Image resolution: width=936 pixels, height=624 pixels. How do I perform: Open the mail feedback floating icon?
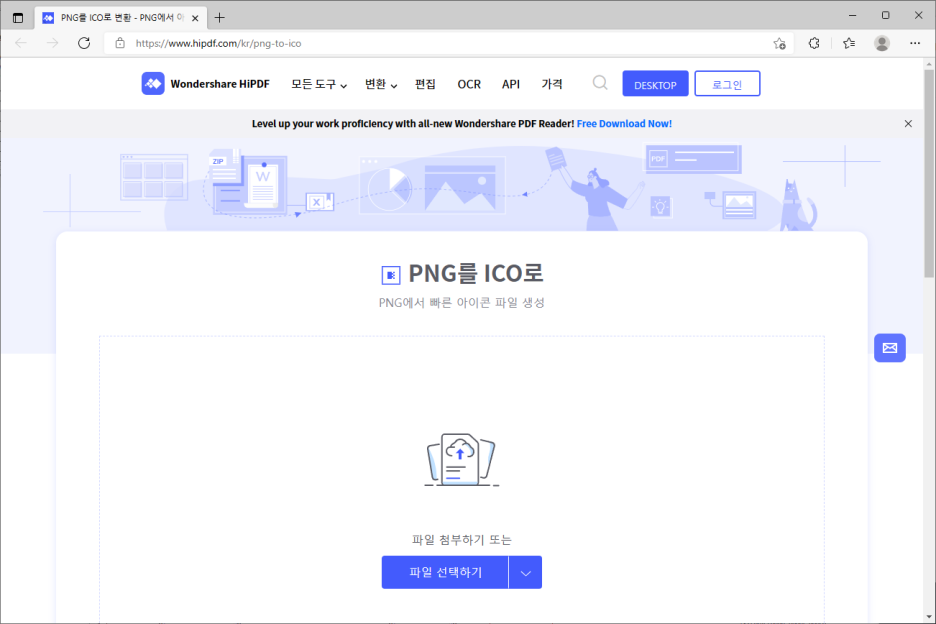click(x=889, y=348)
